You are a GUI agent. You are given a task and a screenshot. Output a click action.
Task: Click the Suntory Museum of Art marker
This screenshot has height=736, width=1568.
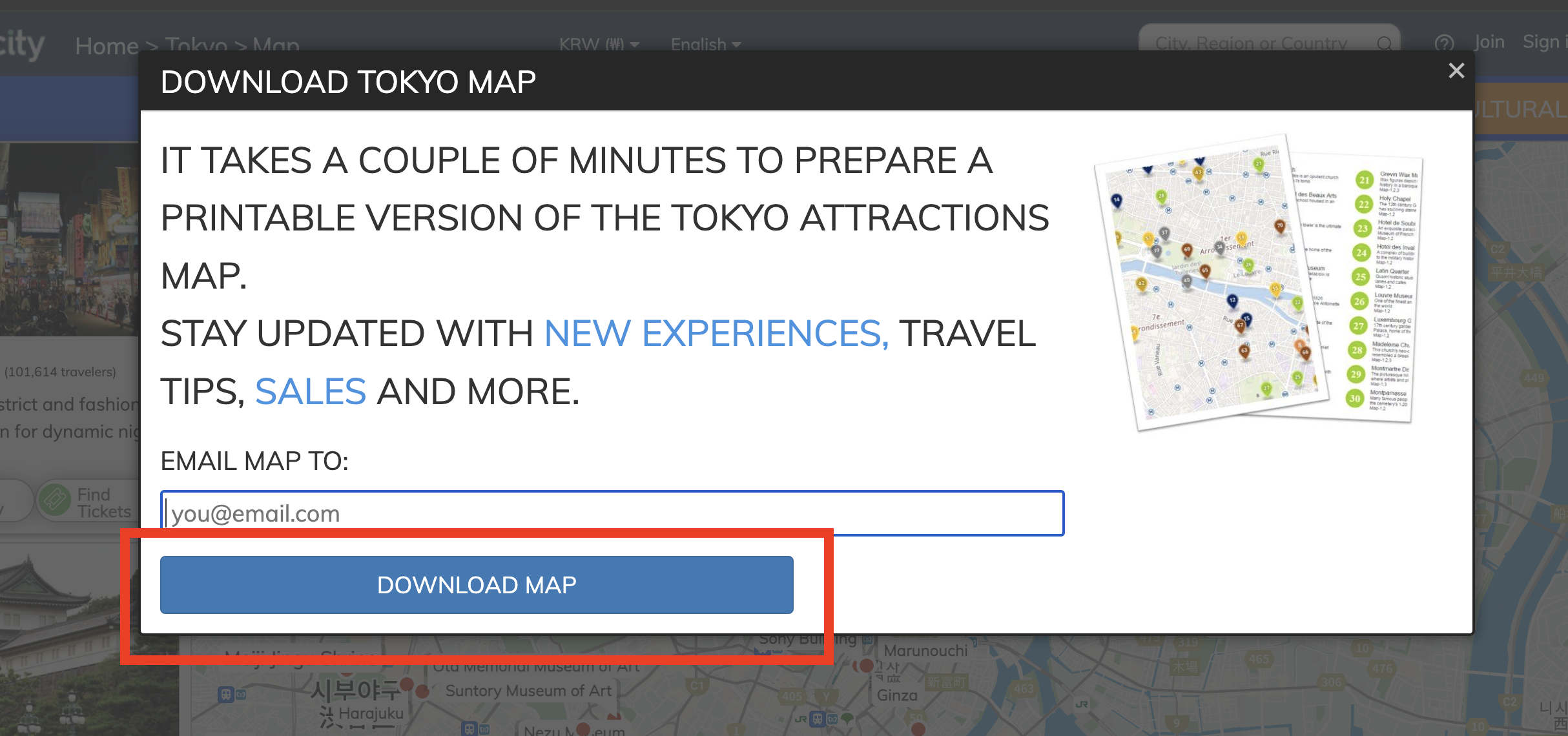[423, 691]
